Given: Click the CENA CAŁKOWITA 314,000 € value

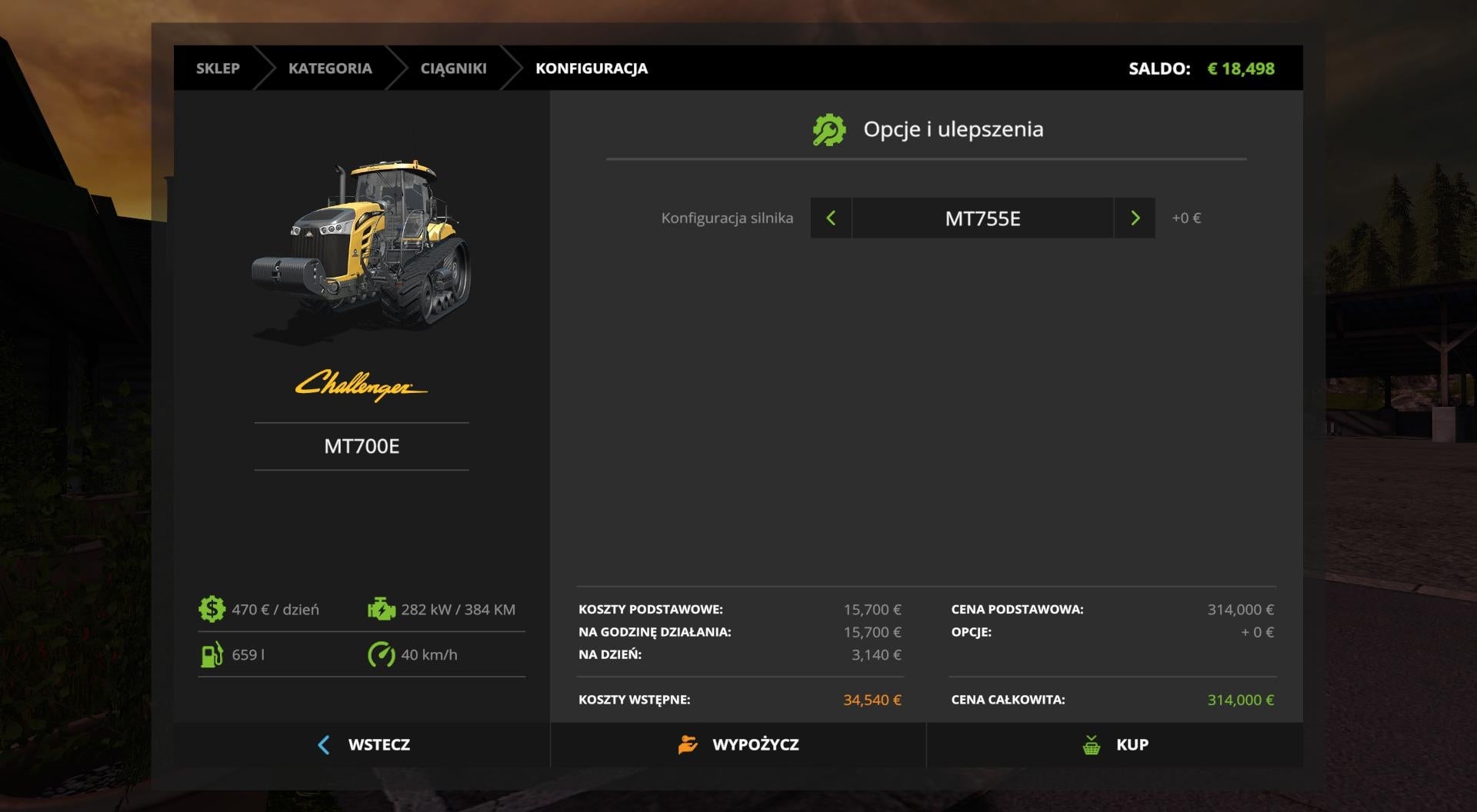Looking at the screenshot, I should point(1241,700).
